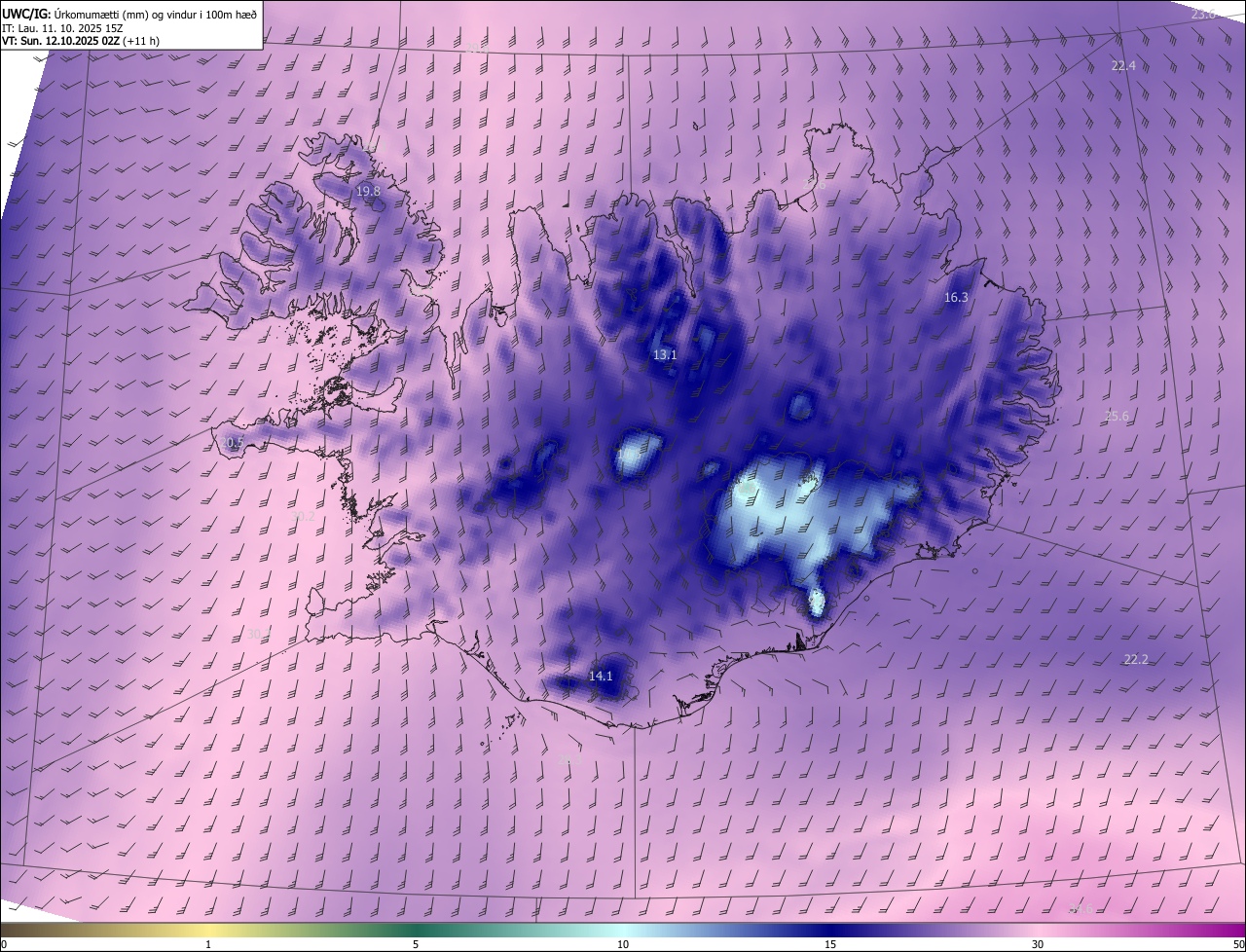The width and height of the screenshot is (1246, 952).
Task: Click the 50 tick on the color scale
Action: (x=1238, y=944)
